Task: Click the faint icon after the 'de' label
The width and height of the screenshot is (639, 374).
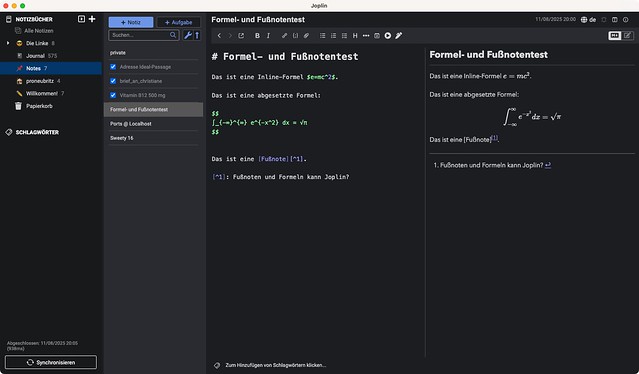Action: [604, 20]
